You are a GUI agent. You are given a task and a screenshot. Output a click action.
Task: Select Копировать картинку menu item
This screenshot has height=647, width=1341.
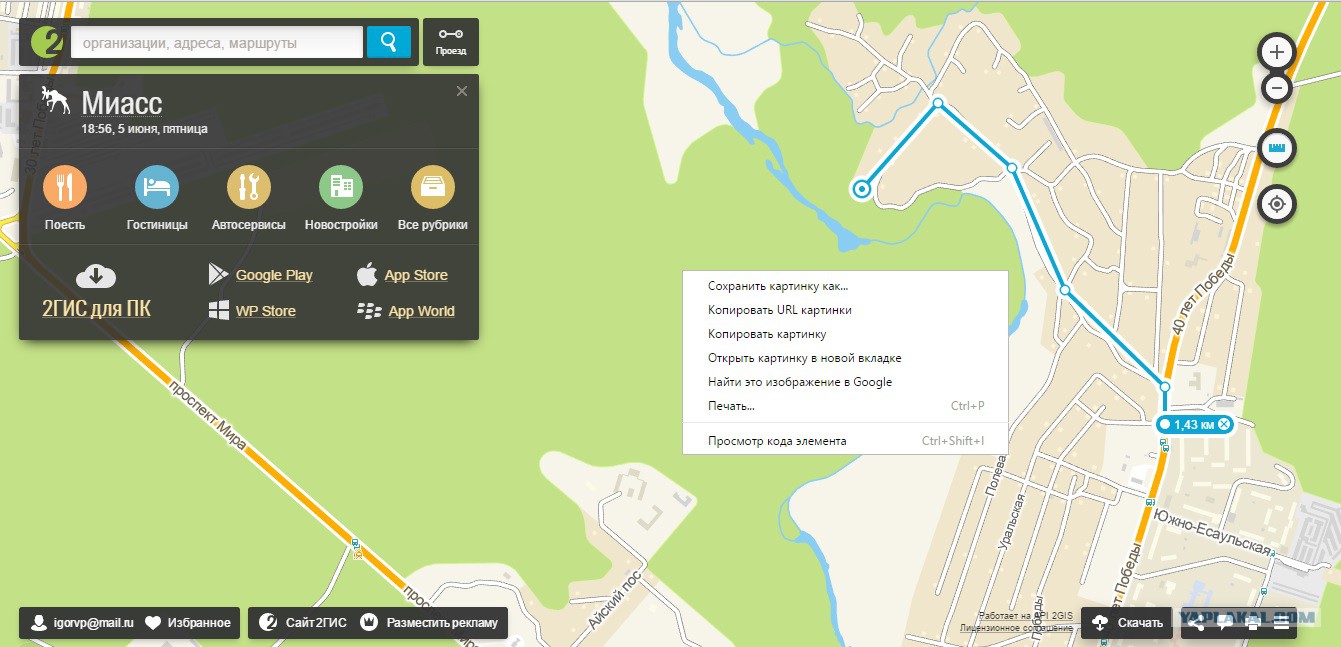[x=845, y=334]
